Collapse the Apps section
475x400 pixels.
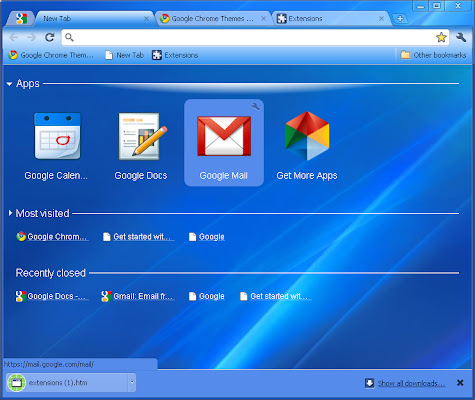[x=9, y=84]
